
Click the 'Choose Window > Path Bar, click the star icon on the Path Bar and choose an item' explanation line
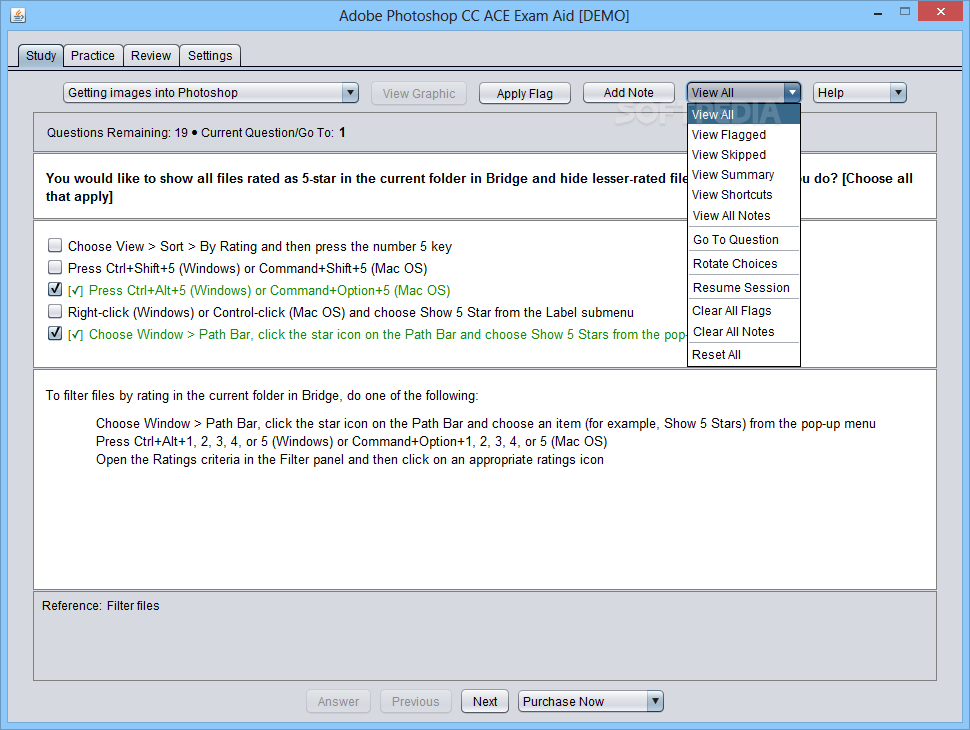coord(486,424)
